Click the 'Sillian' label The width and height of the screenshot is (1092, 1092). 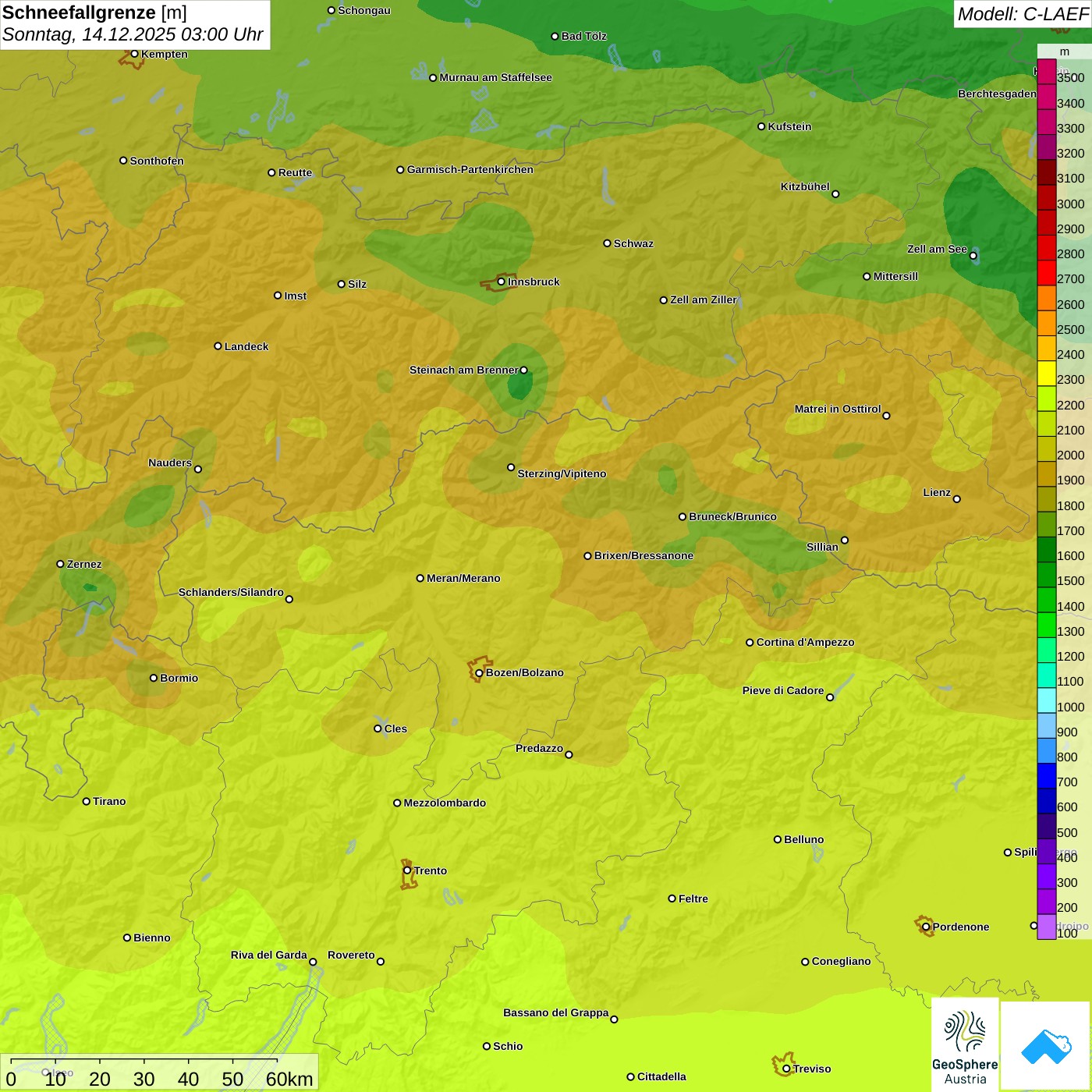822,547
